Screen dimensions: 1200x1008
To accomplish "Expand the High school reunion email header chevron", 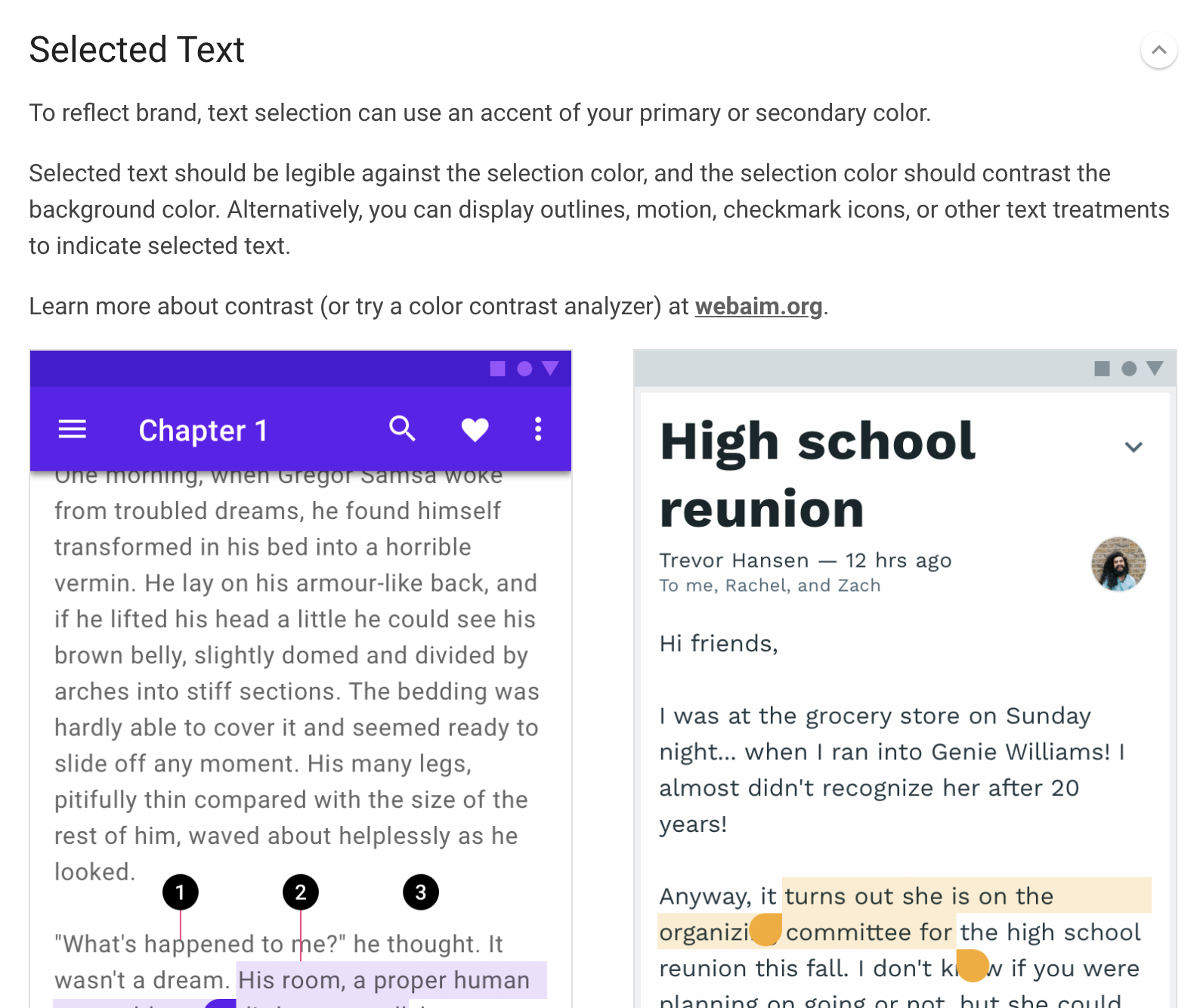I will 1134,447.
